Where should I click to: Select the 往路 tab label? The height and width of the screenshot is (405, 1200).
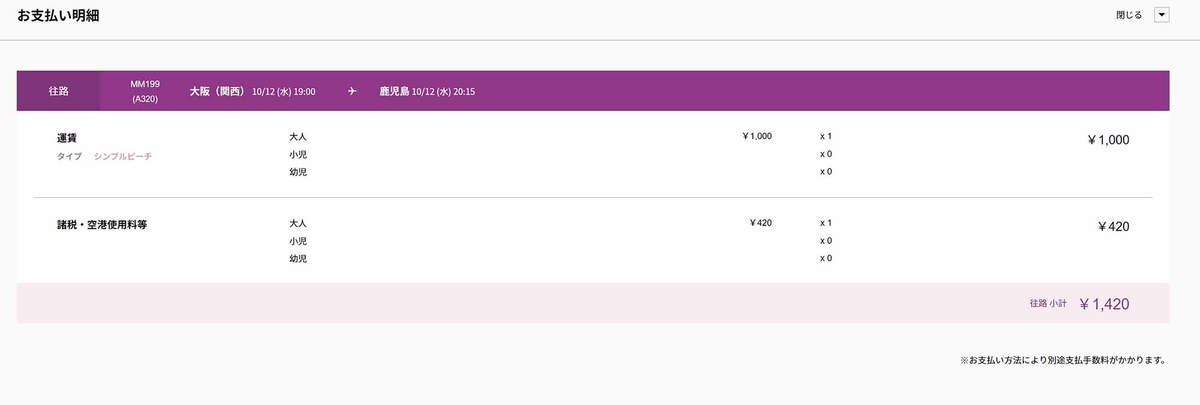59,91
